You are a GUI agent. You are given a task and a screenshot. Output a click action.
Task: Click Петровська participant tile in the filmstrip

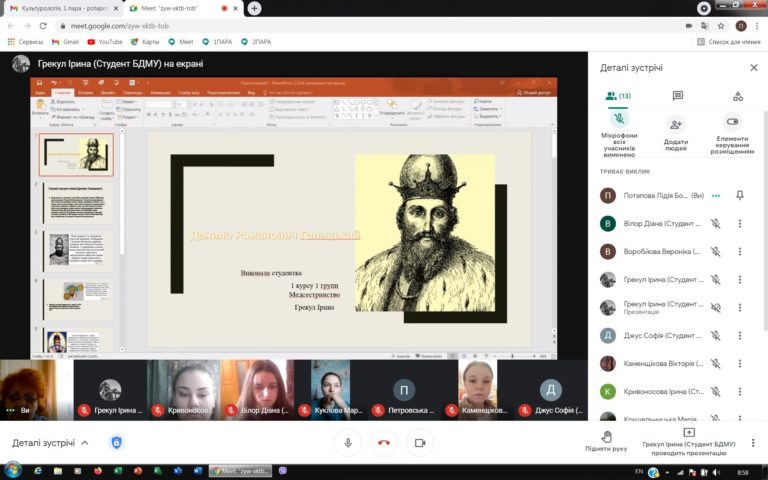click(x=403, y=391)
